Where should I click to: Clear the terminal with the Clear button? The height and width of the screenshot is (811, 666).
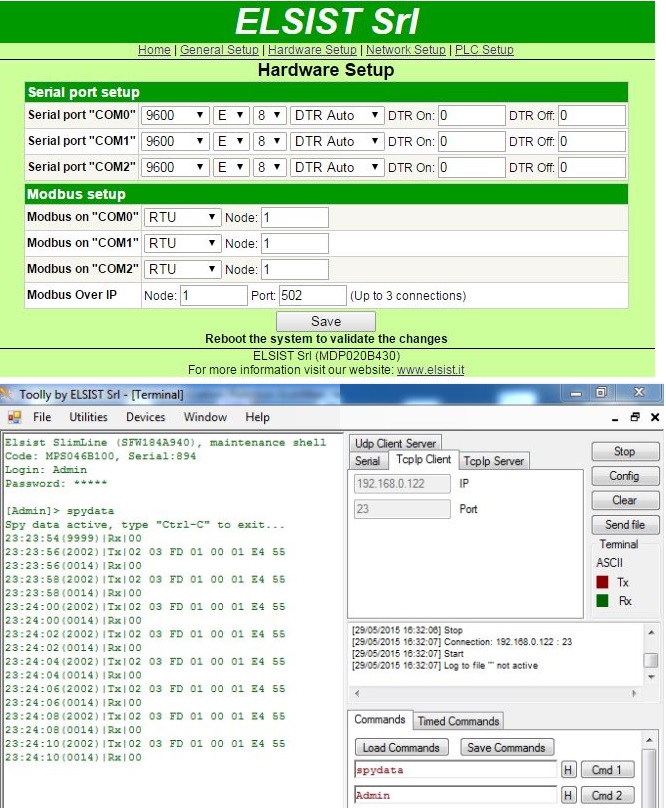point(625,500)
